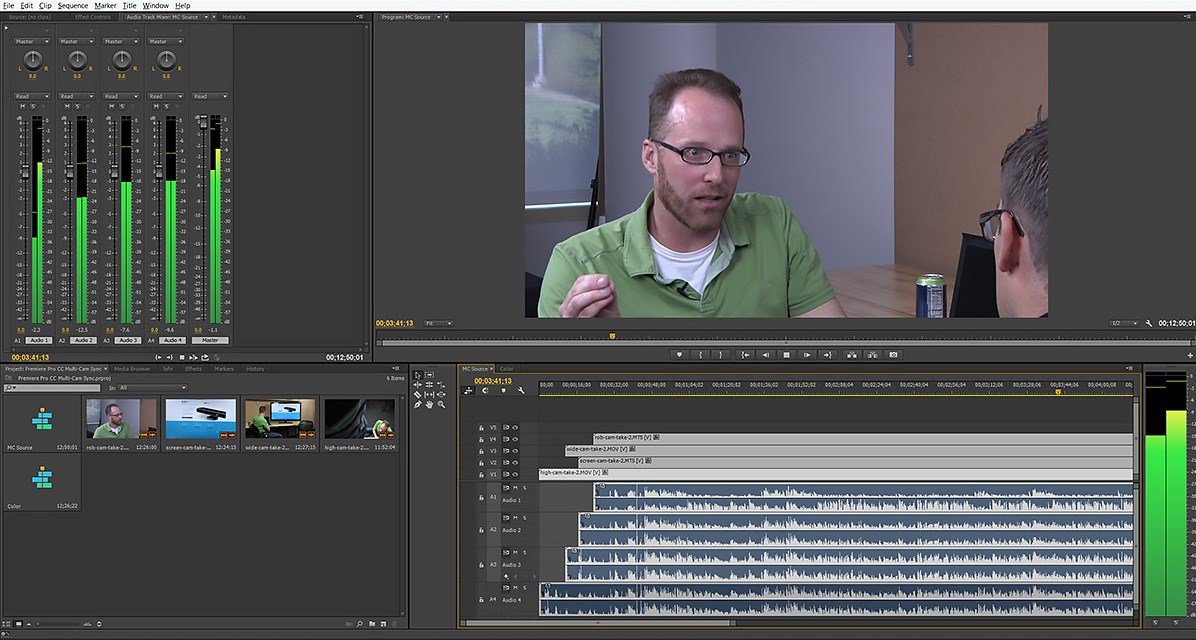Open timeline display settings wrench
The image size is (1196, 640).
click(521, 391)
